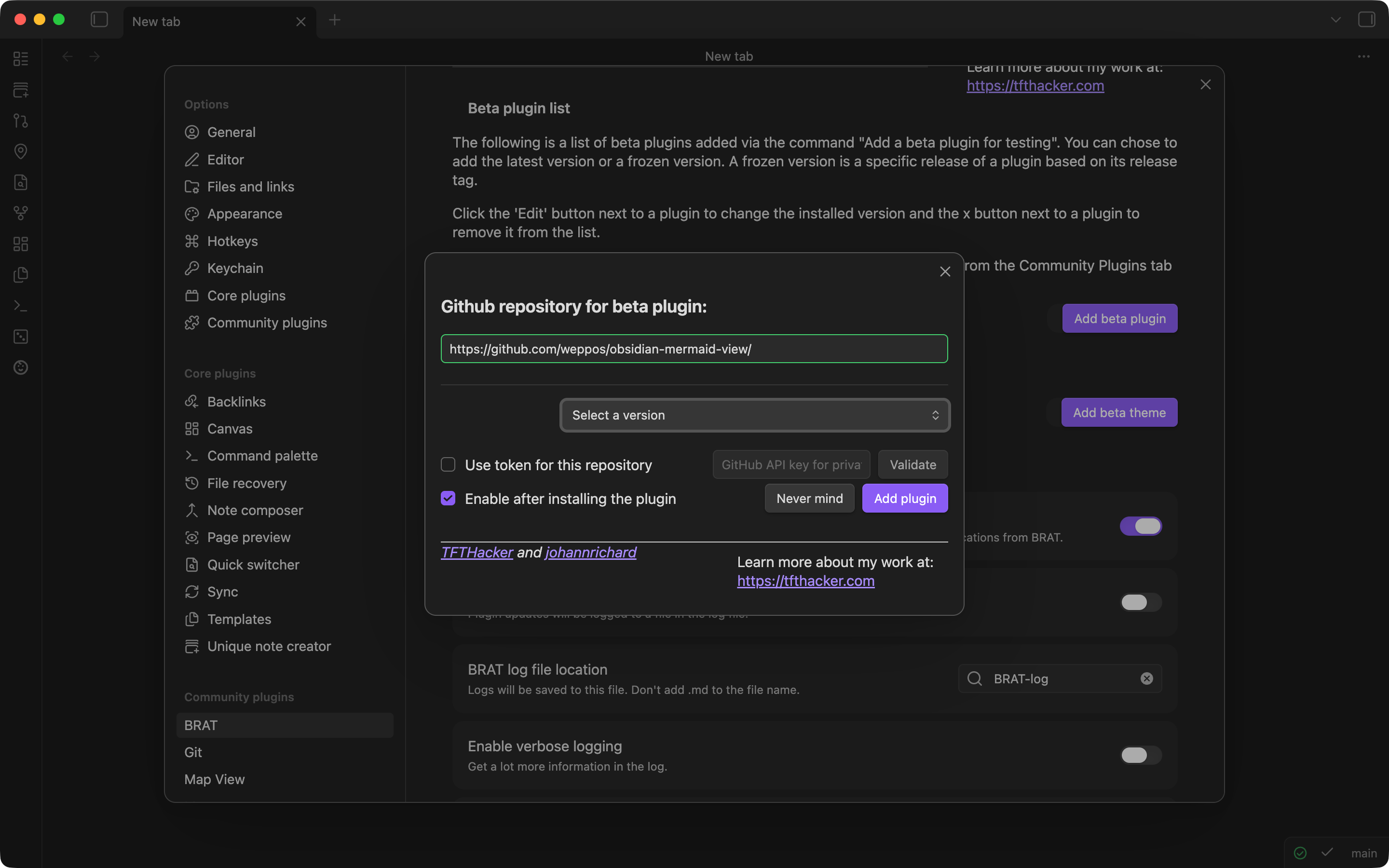Open graph view icon in the ribbon
The image size is (1389, 868).
[x=21, y=213]
